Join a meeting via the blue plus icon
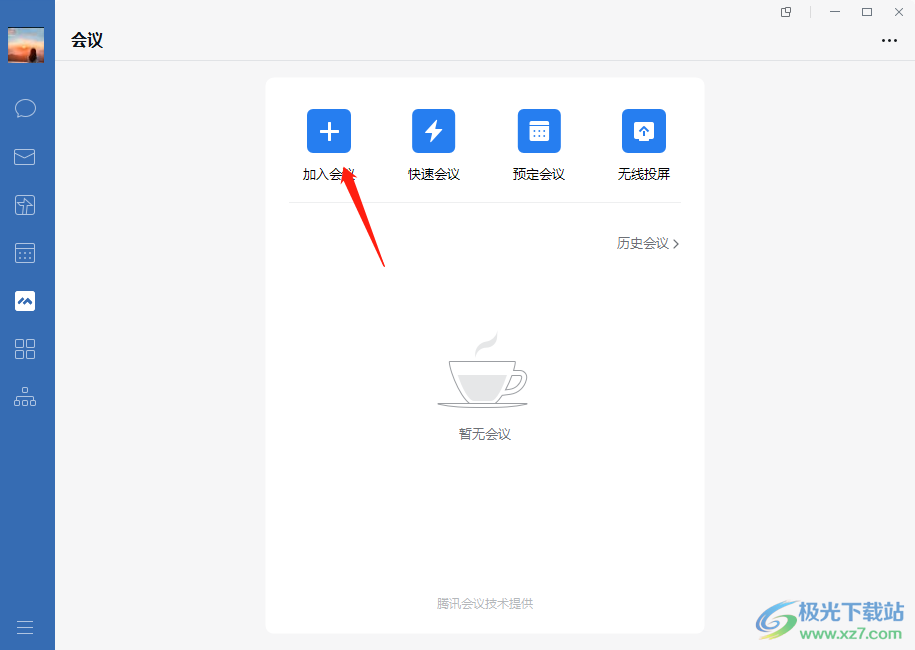Image resolution: width=915 pixels, height=650 pixels. 328,131
